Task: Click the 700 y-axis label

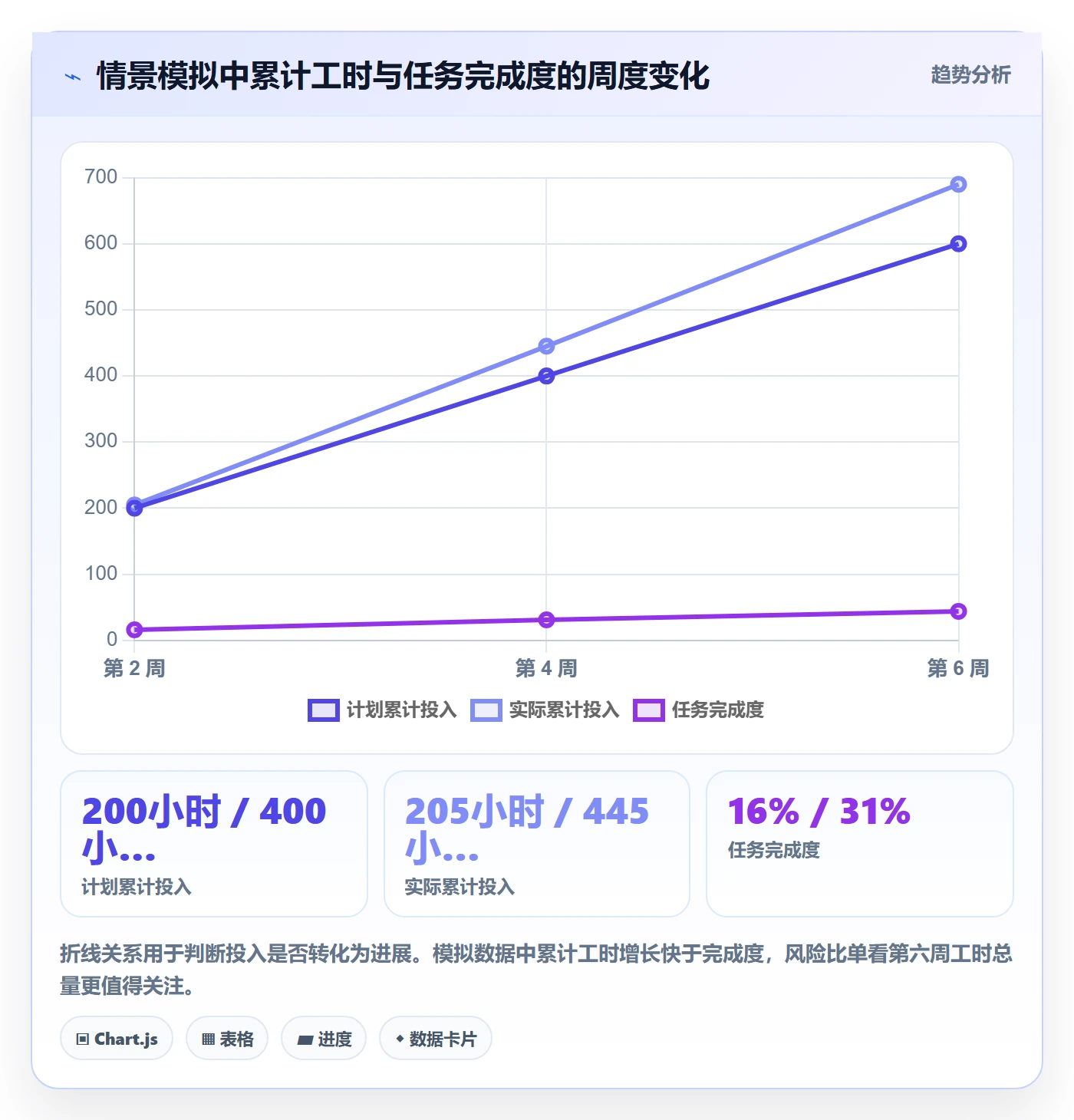Action: coord(101,177)
